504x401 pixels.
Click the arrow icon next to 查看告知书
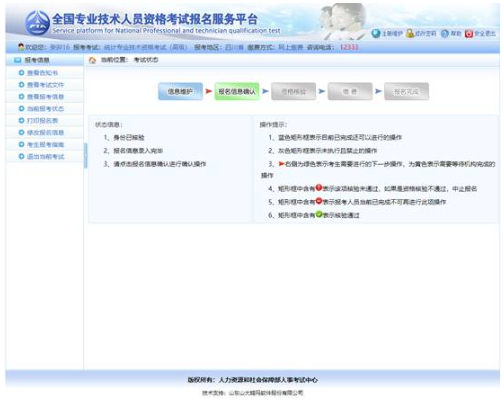(x=21, y=73)
